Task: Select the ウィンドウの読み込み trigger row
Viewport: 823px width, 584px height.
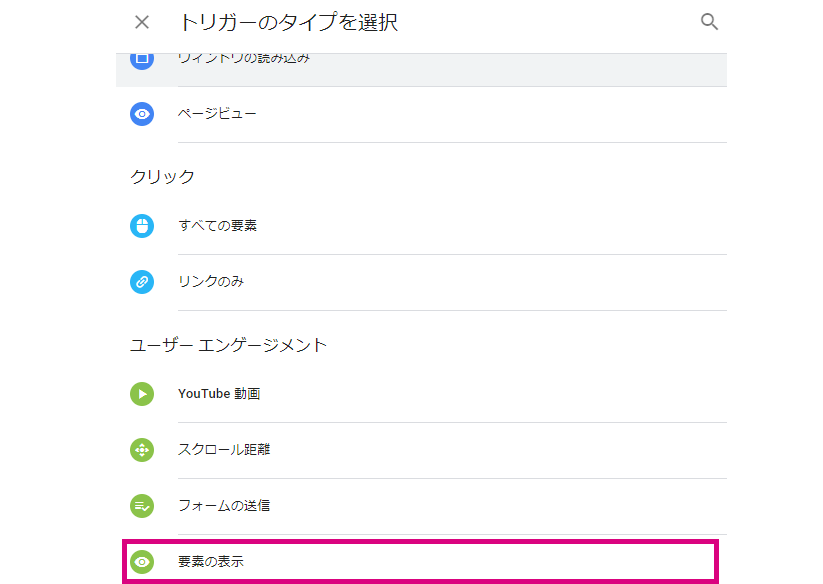Action: 421,70
